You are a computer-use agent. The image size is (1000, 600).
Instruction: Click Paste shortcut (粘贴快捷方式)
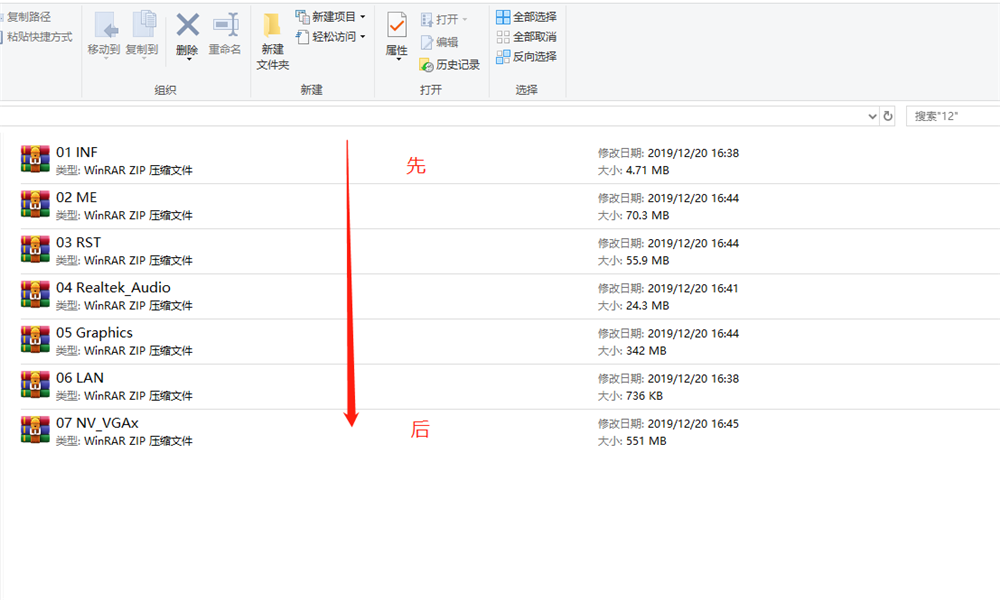tap(38, 37)
